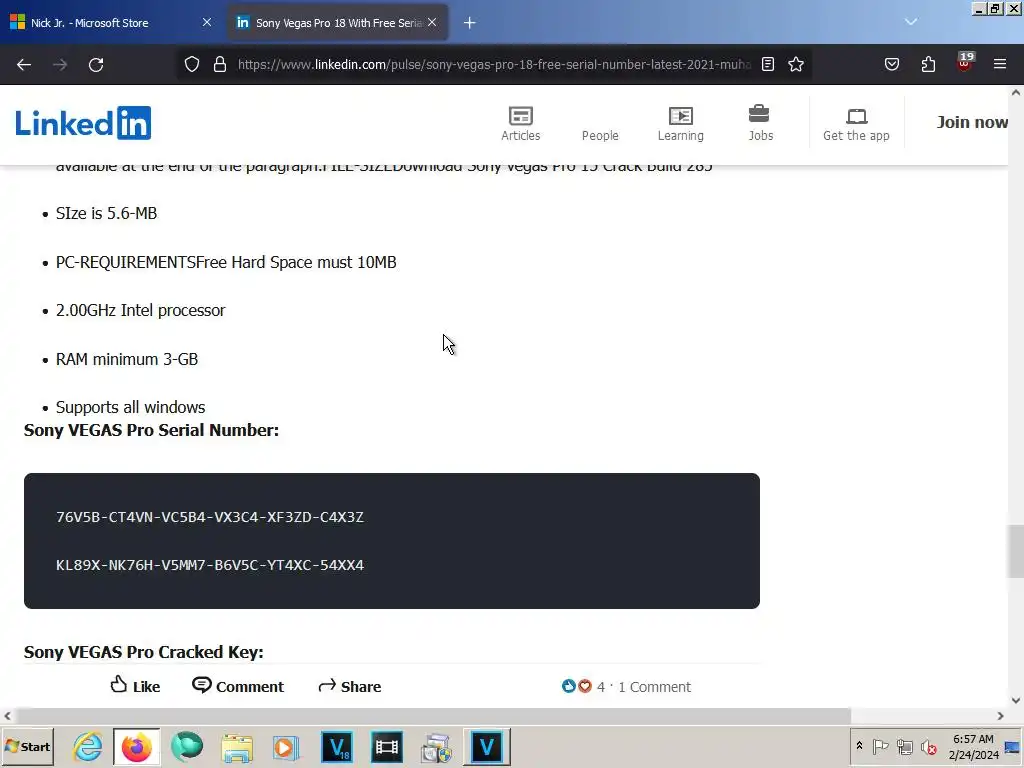The height and width of the screenshot is (768, 1024).
Task: Close the Sony Vegas Pro 18 tab
Action: tap(432, 22)
